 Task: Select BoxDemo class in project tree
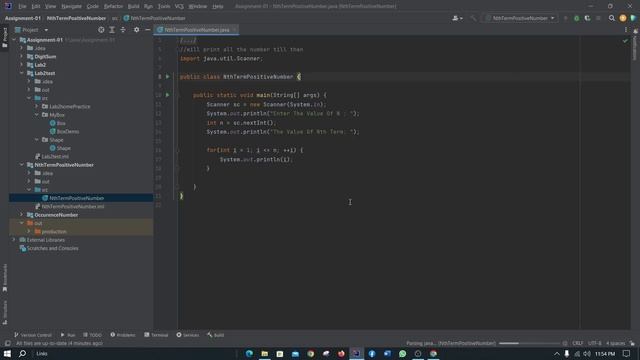coord(68,131)
